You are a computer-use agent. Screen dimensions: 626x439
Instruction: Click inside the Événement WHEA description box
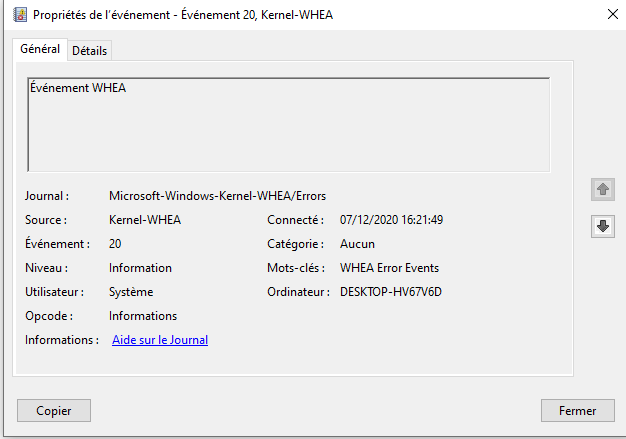(289, 125)
